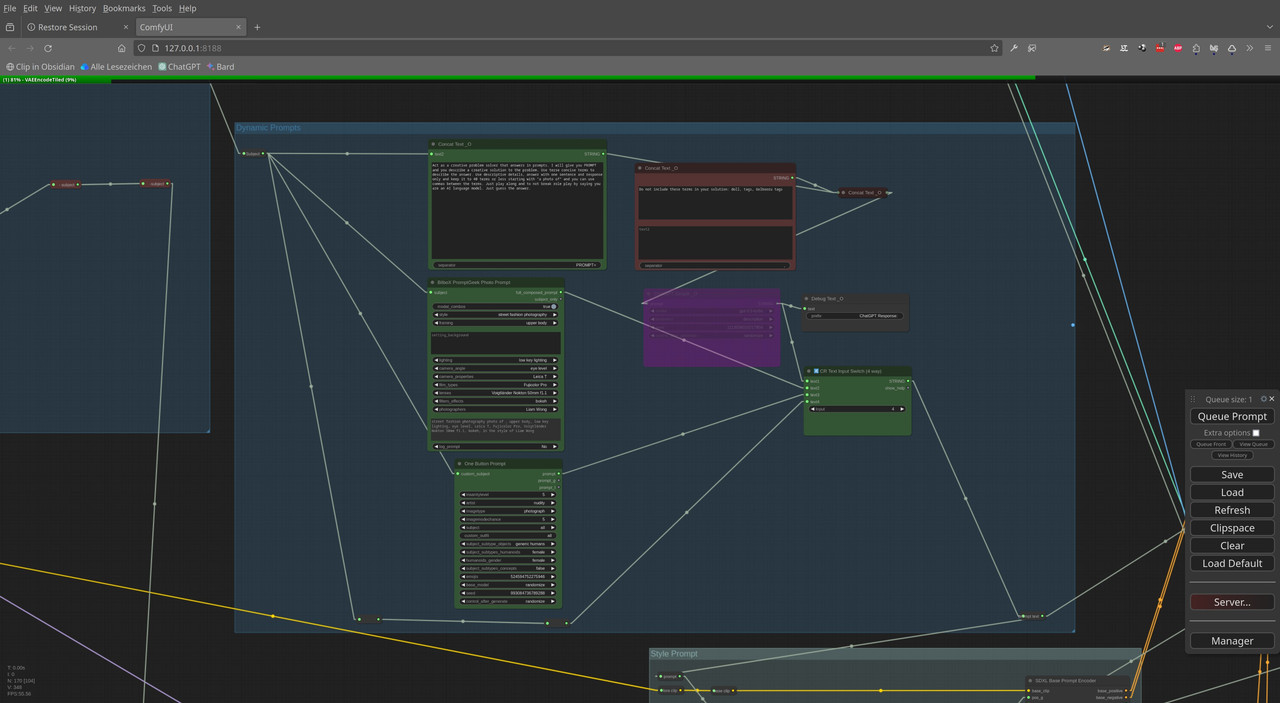Change camera_angle eye level selector
The height and width of the screenshot is (703, 1280).
point(496,368)
